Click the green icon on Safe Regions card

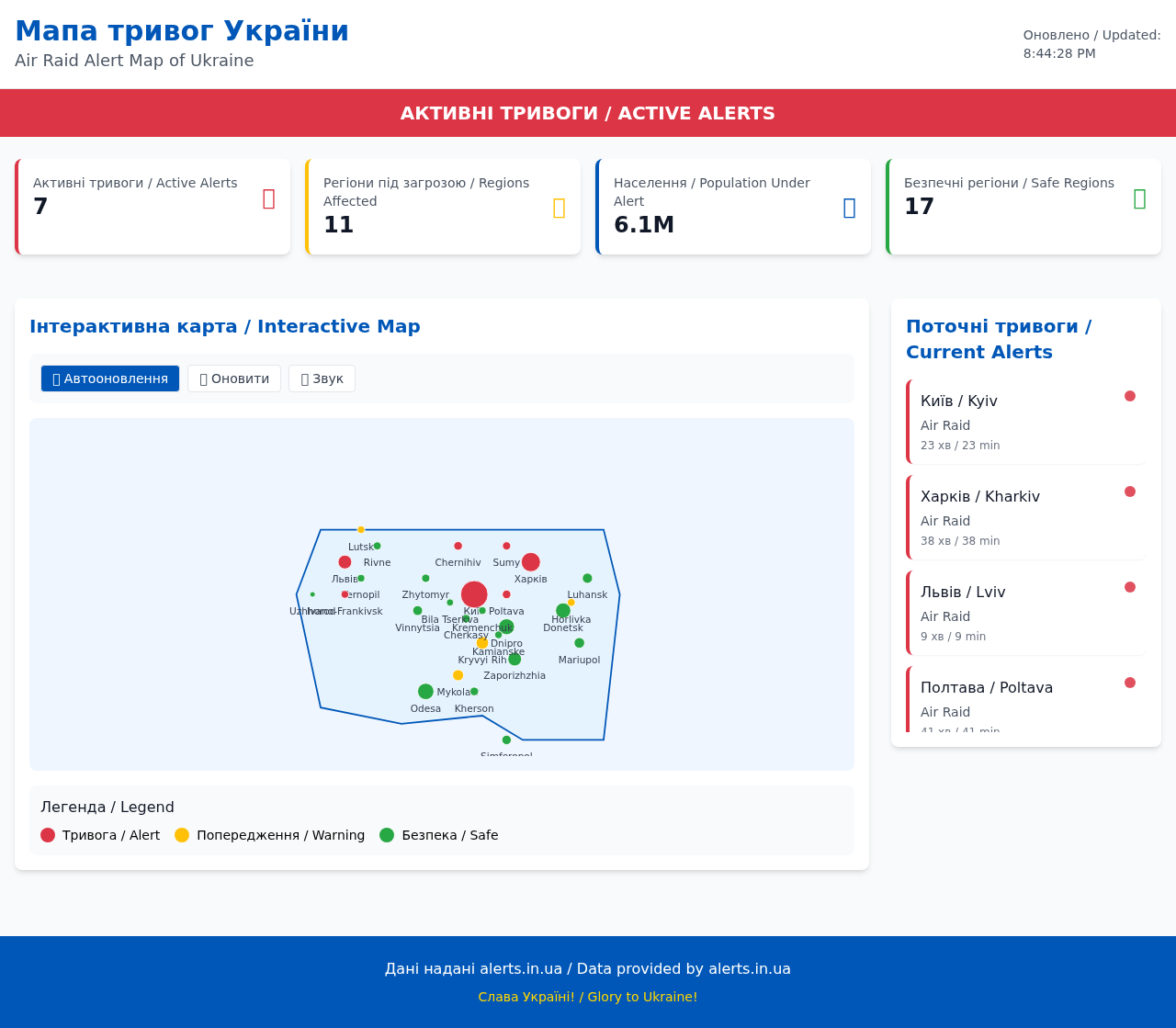[x=1139, y=198]
